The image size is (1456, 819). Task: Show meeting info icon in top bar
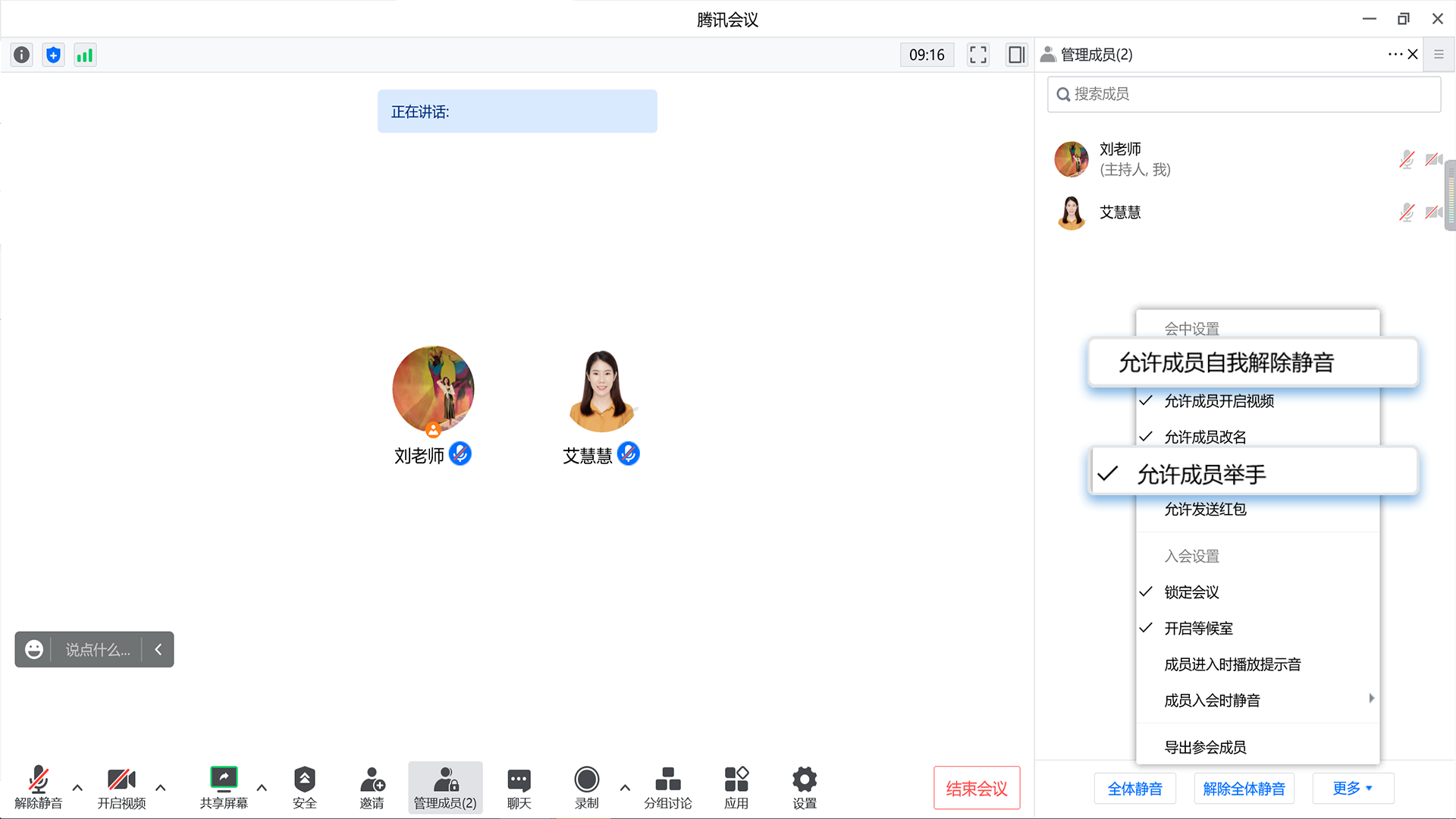22,55
